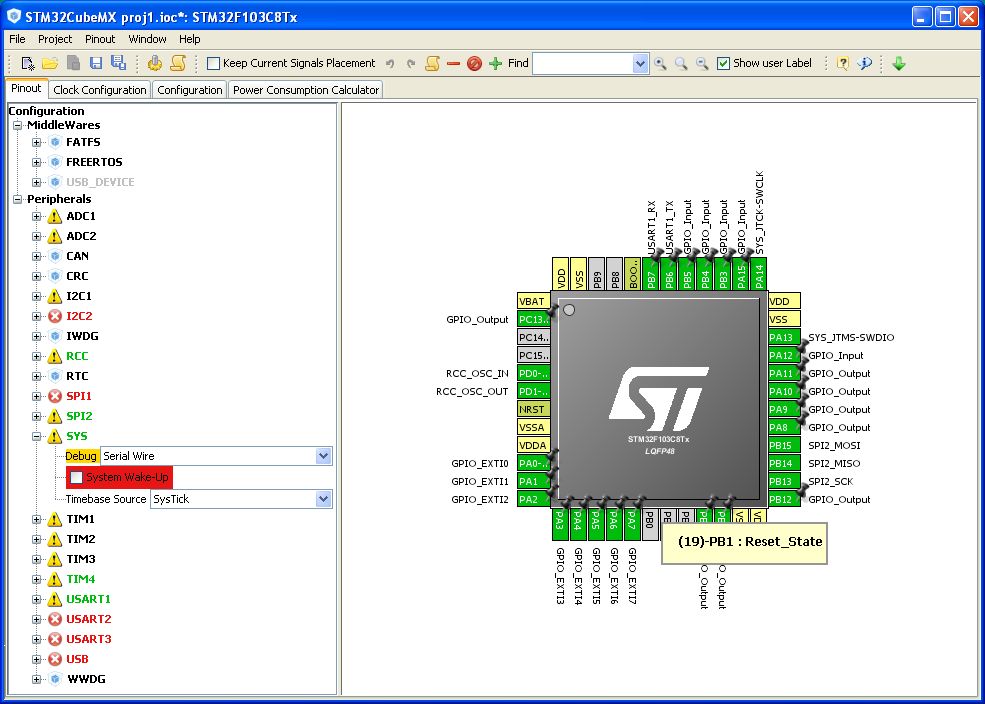Open the Pinout menu
Viewport: 985px width, 704px height.
point(100,39)
